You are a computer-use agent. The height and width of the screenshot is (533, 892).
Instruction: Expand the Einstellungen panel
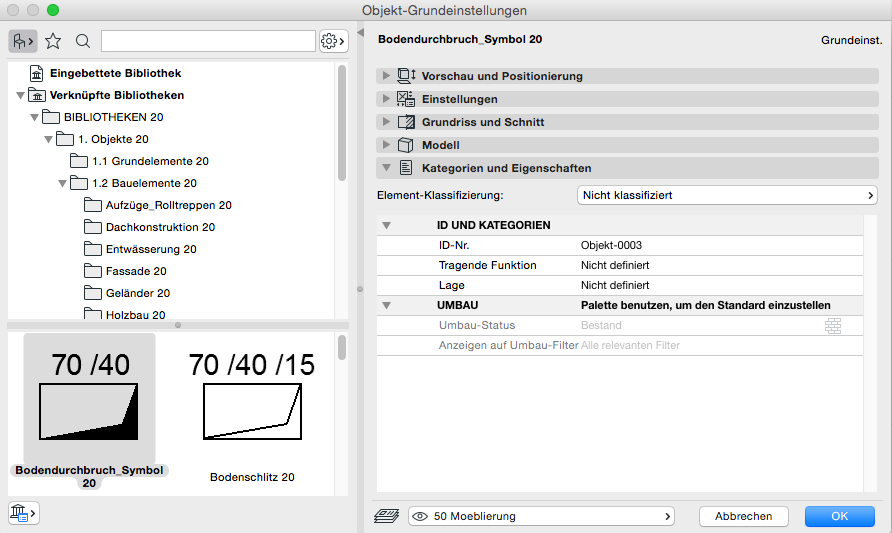385,99
